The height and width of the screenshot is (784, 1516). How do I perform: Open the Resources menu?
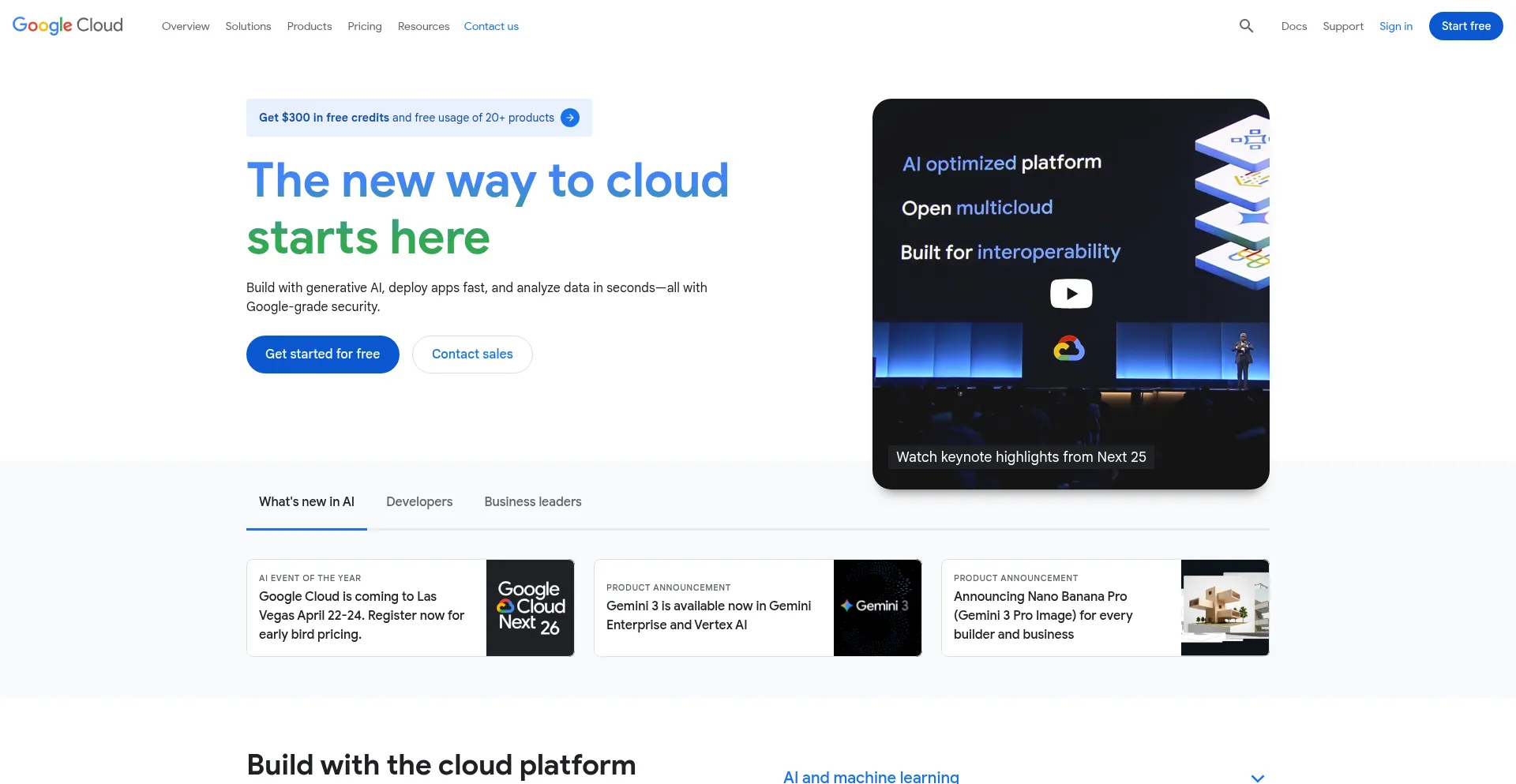coord(423,26)
